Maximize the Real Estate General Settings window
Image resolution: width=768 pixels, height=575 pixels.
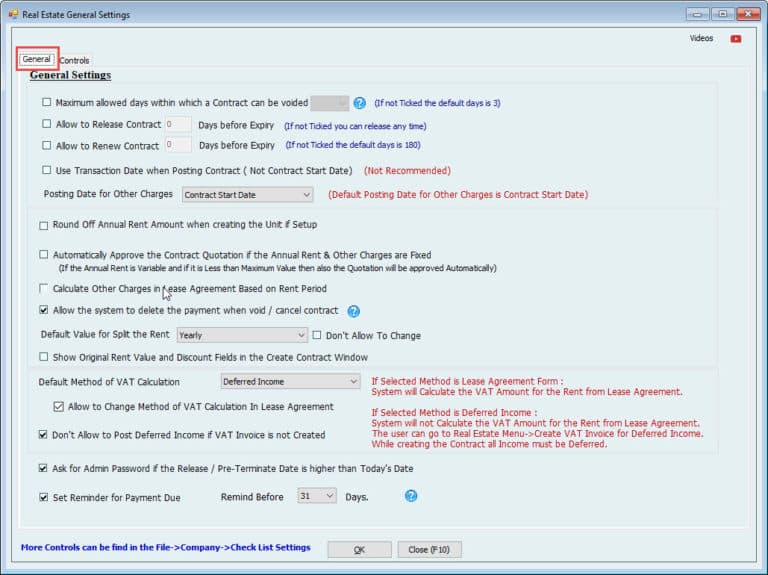(x=722, y=14)
